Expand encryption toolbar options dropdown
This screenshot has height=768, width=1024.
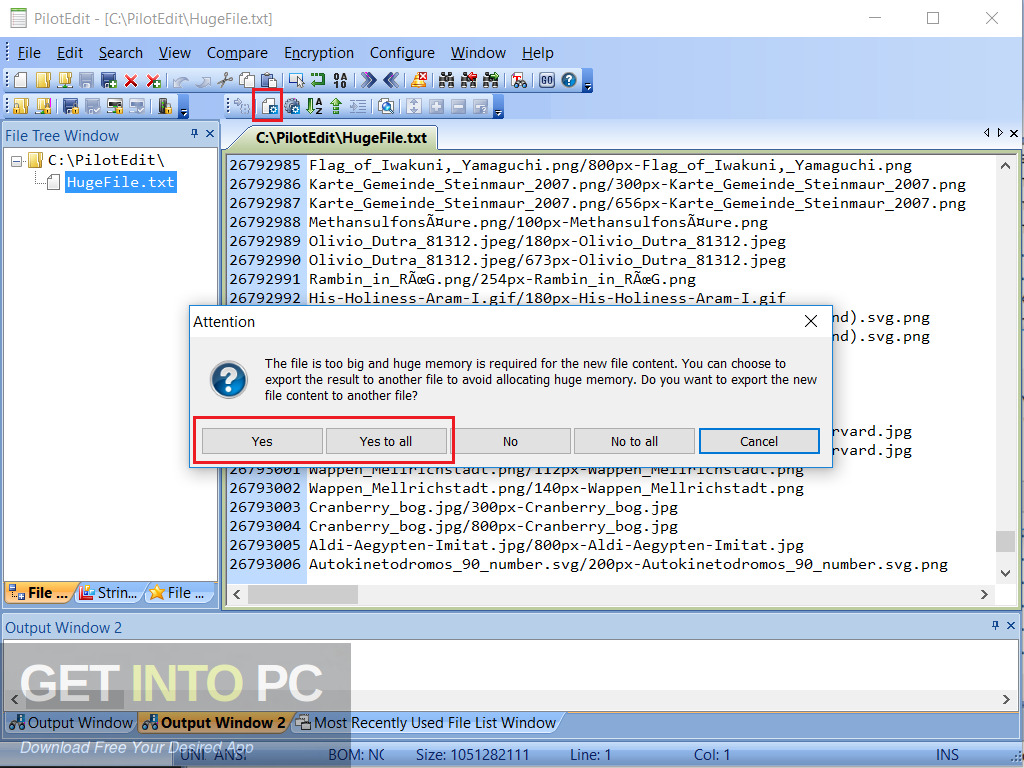tap(184, 107)
